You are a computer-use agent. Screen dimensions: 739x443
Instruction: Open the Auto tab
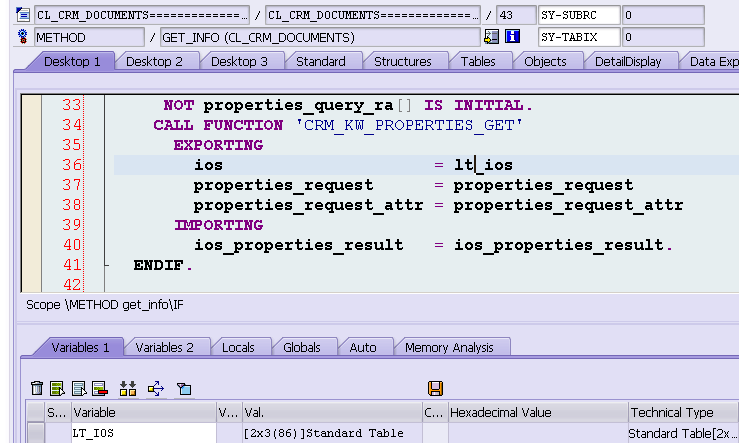pos(363,348)
